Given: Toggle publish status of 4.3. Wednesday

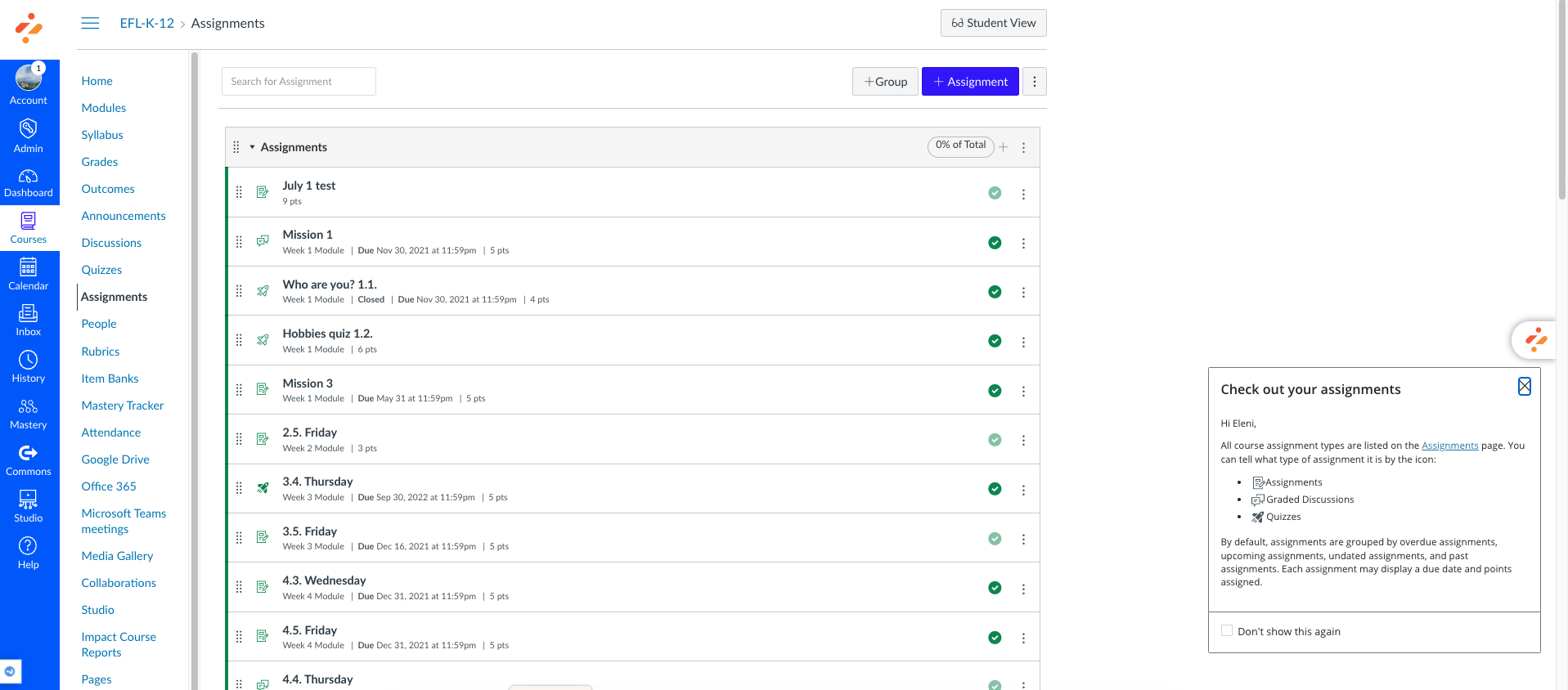Looking at the screenshot, I should click(995, 588).
